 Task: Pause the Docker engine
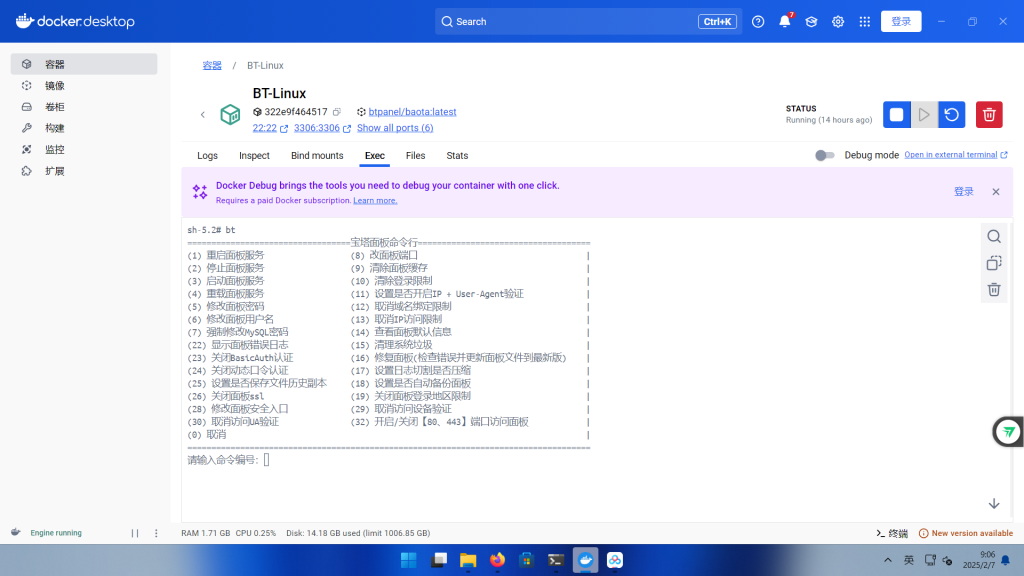point(135,533)
